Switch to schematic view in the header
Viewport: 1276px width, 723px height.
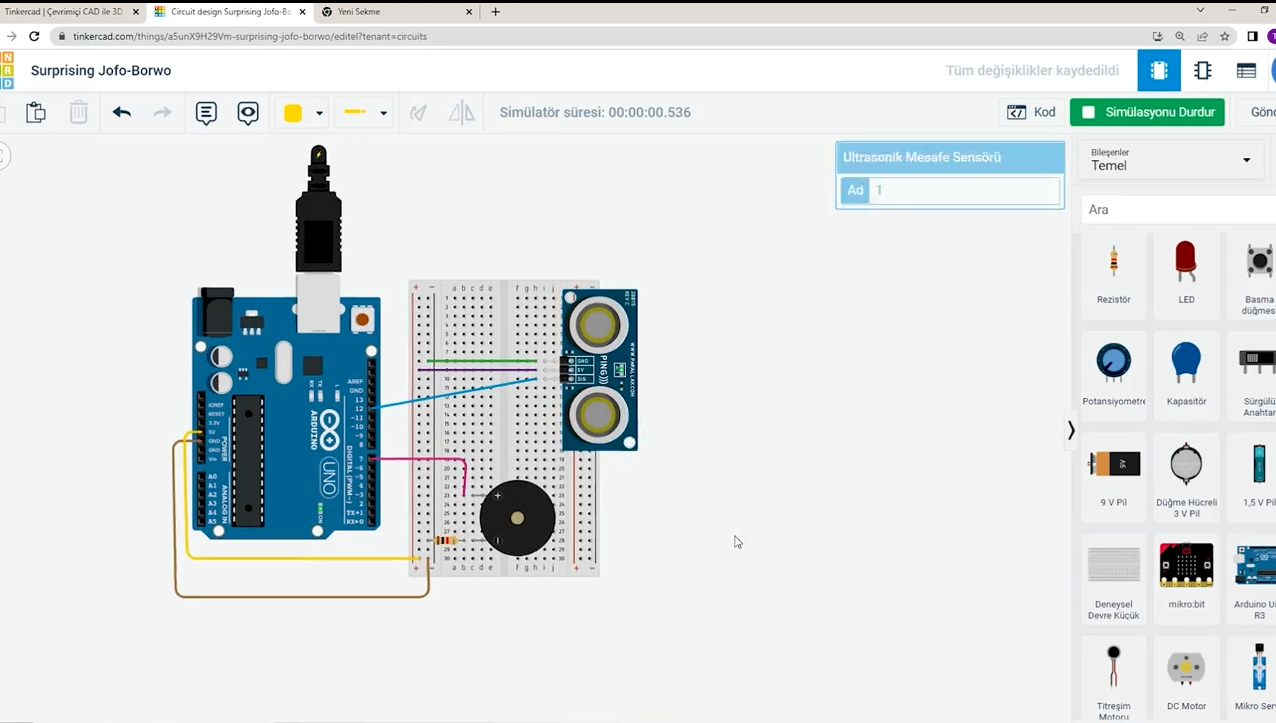(x=1202, y=70)
